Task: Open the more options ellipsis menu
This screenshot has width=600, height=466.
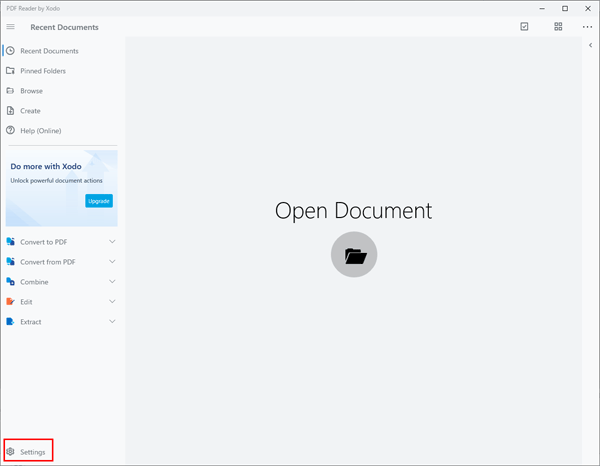Action: coord(587,27)
